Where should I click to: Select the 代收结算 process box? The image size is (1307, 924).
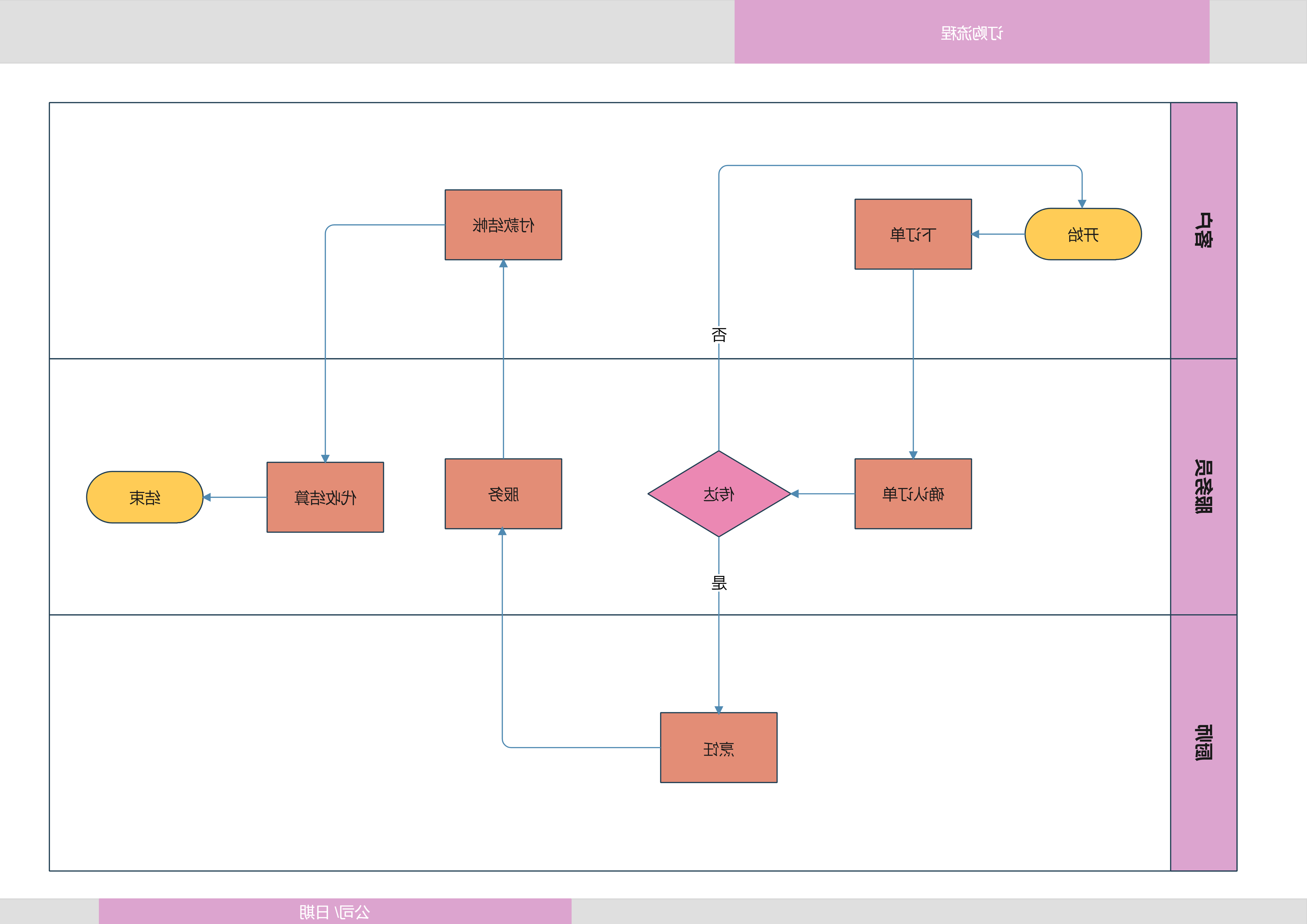pos(325,497)
